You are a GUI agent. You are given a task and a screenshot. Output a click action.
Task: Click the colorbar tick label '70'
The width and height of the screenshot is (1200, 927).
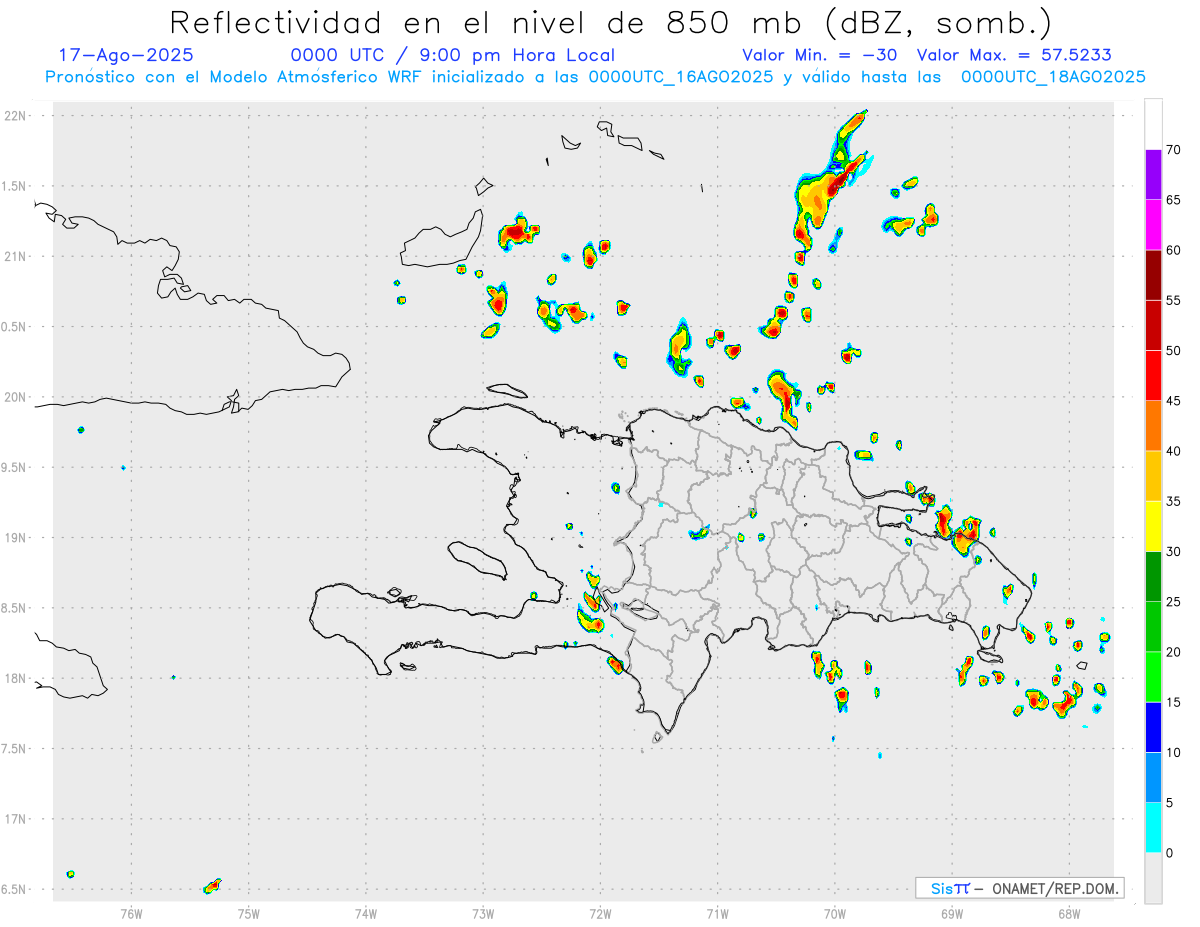1174,150
